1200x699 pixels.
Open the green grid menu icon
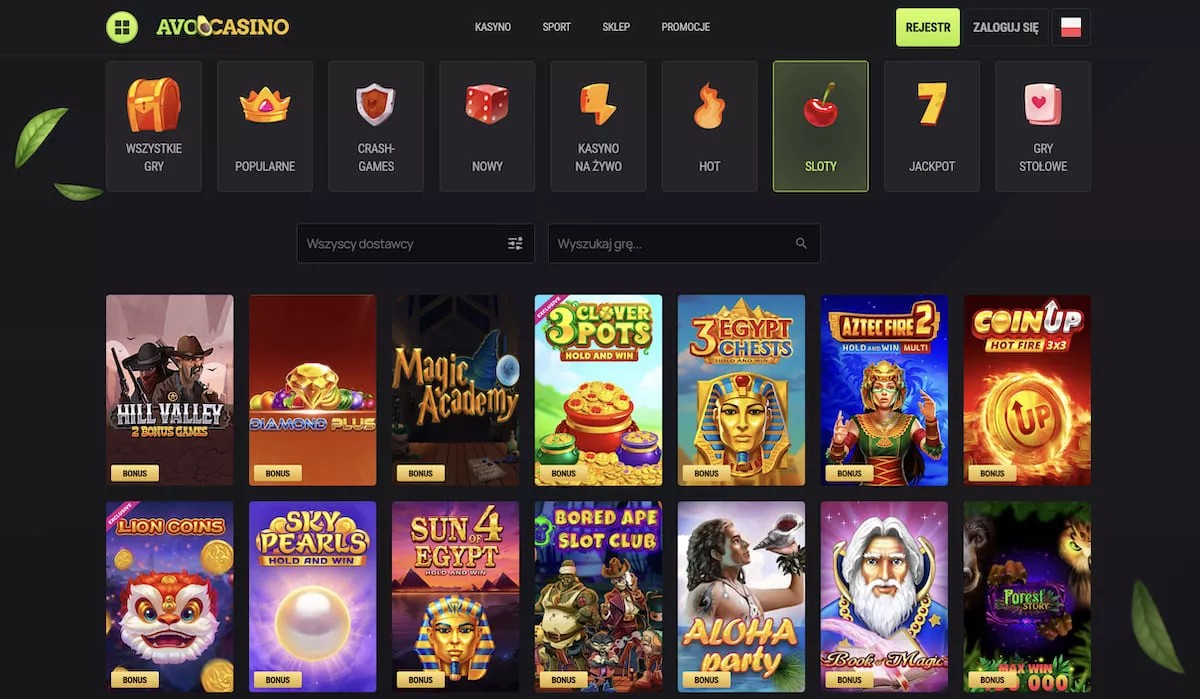point(122,27)
